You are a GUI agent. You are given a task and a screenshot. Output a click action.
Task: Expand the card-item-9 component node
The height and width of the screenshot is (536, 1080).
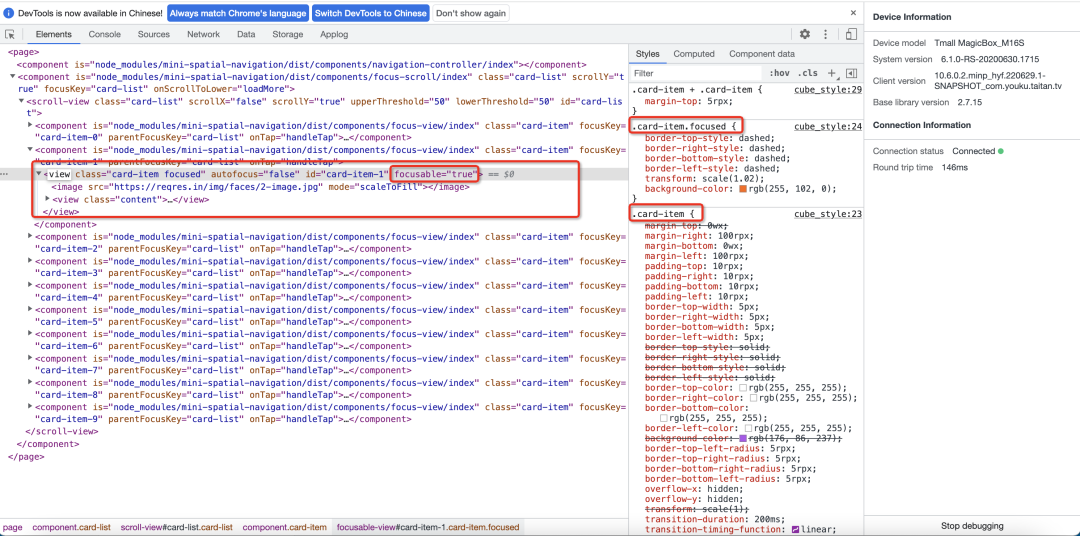30,407
